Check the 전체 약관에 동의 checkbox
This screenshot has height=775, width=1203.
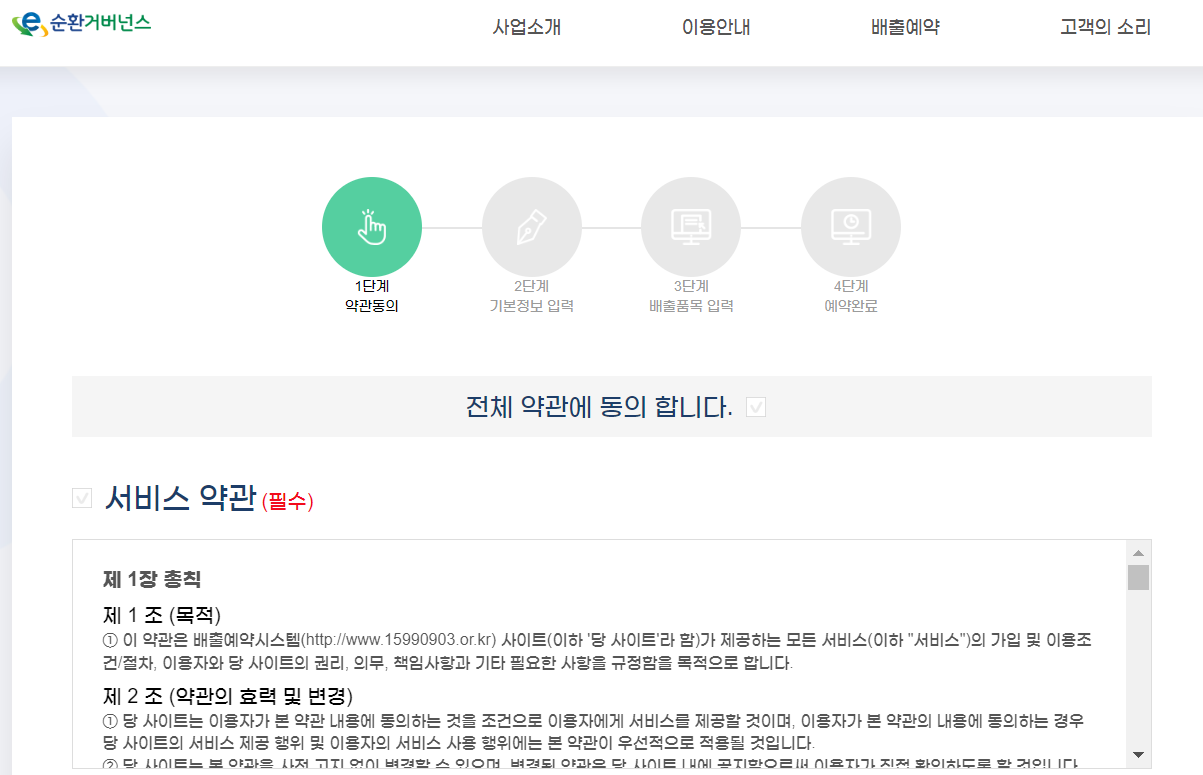point(755,406)
